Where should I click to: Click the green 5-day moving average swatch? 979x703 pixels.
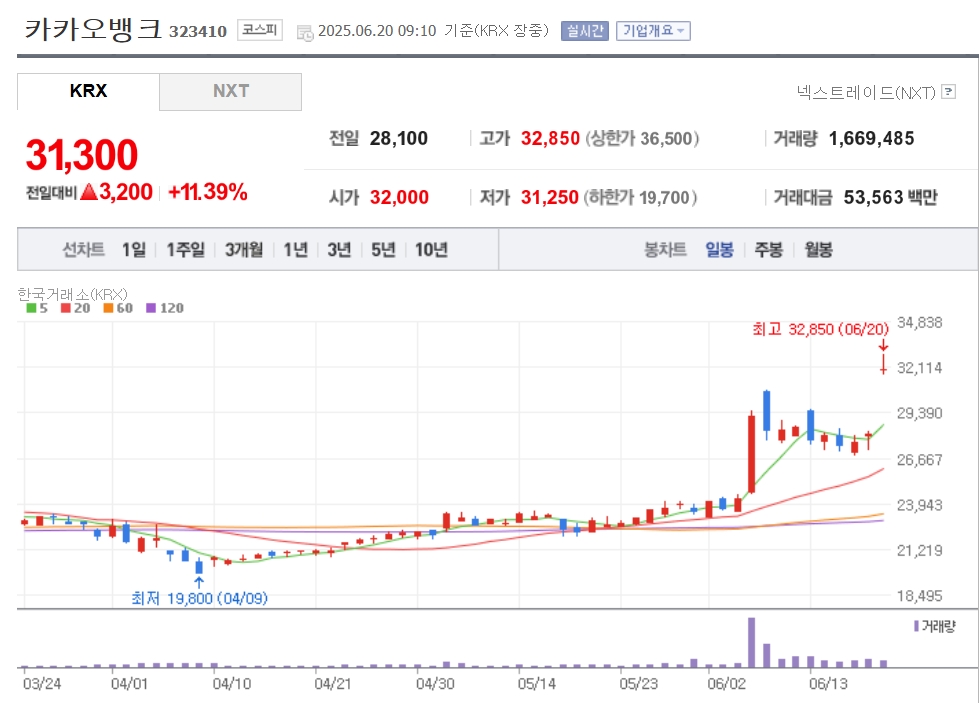pyautogui.click(x=31, y=308)
